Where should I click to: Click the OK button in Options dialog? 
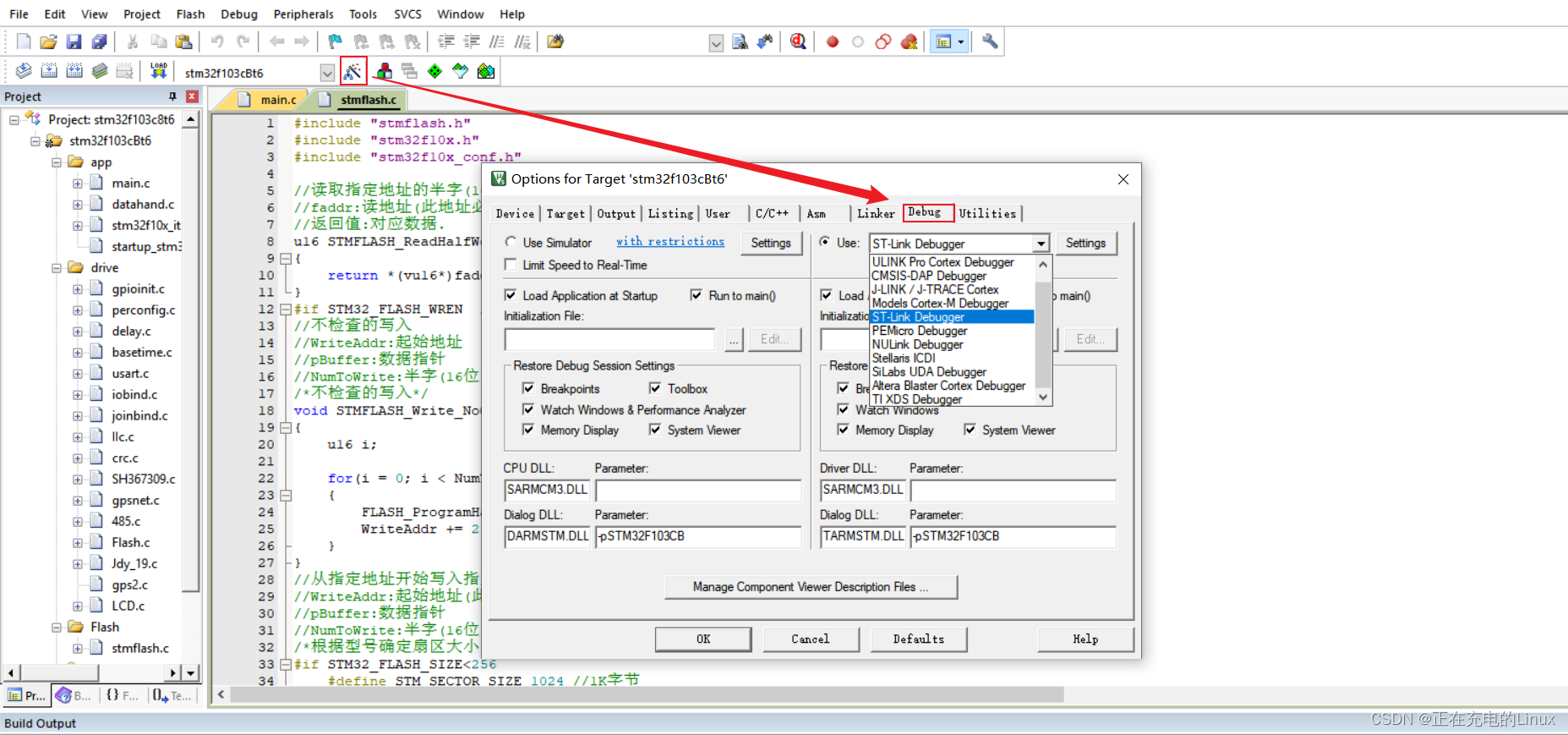[x=703, y=639]
